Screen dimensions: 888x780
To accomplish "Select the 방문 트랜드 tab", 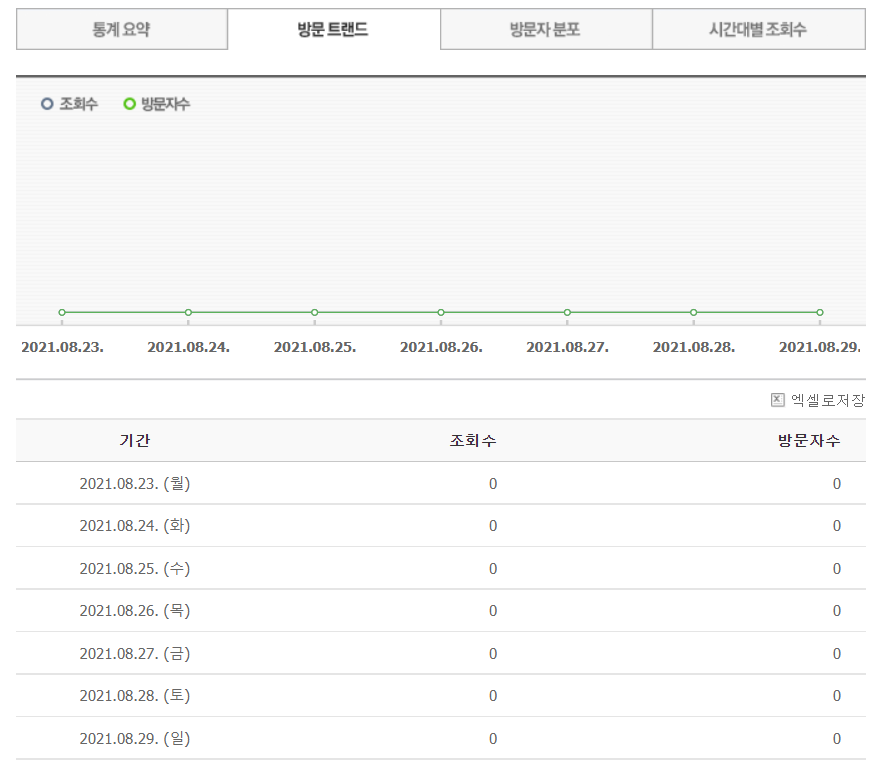I will pos(334,29).
